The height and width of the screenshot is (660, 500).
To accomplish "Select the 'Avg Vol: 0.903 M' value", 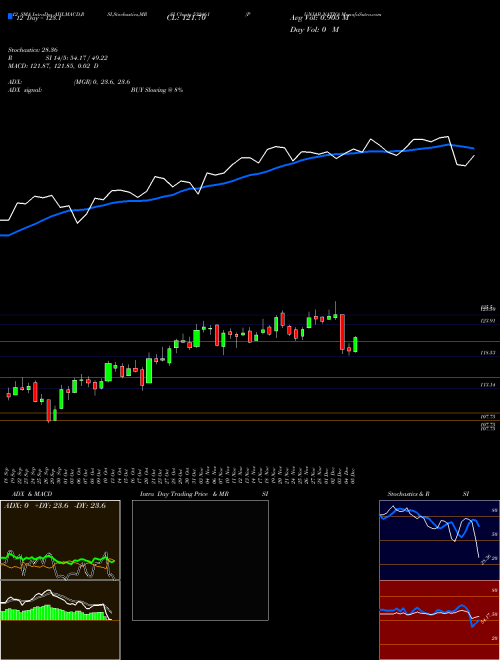I will coord(318,18).
